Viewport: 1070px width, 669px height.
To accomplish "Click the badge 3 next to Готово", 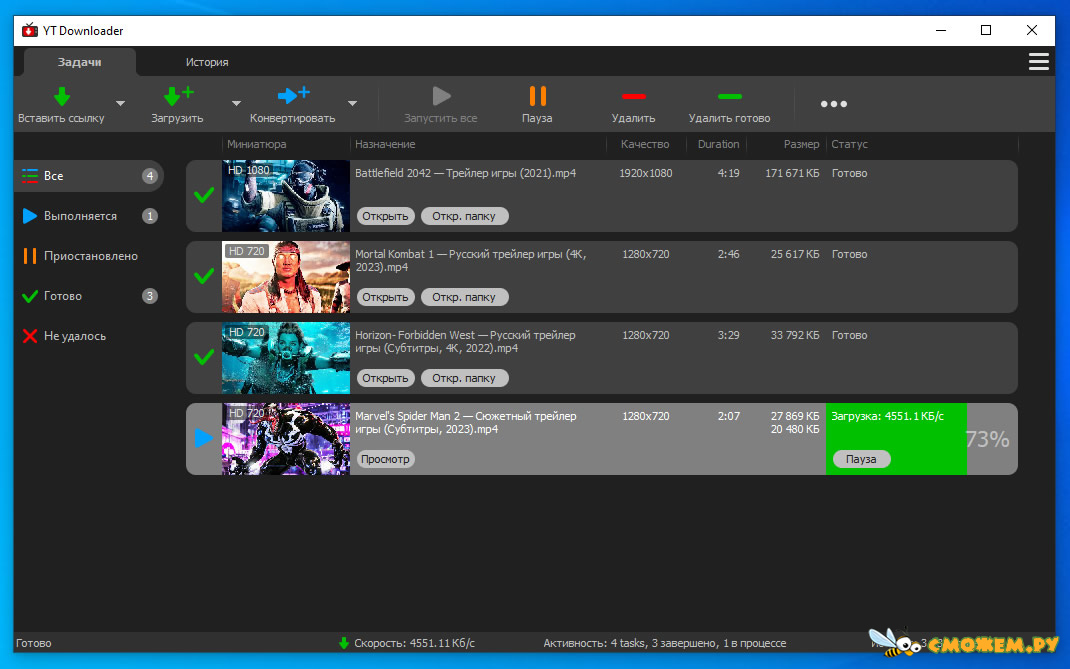I will (x=149, y=296).
